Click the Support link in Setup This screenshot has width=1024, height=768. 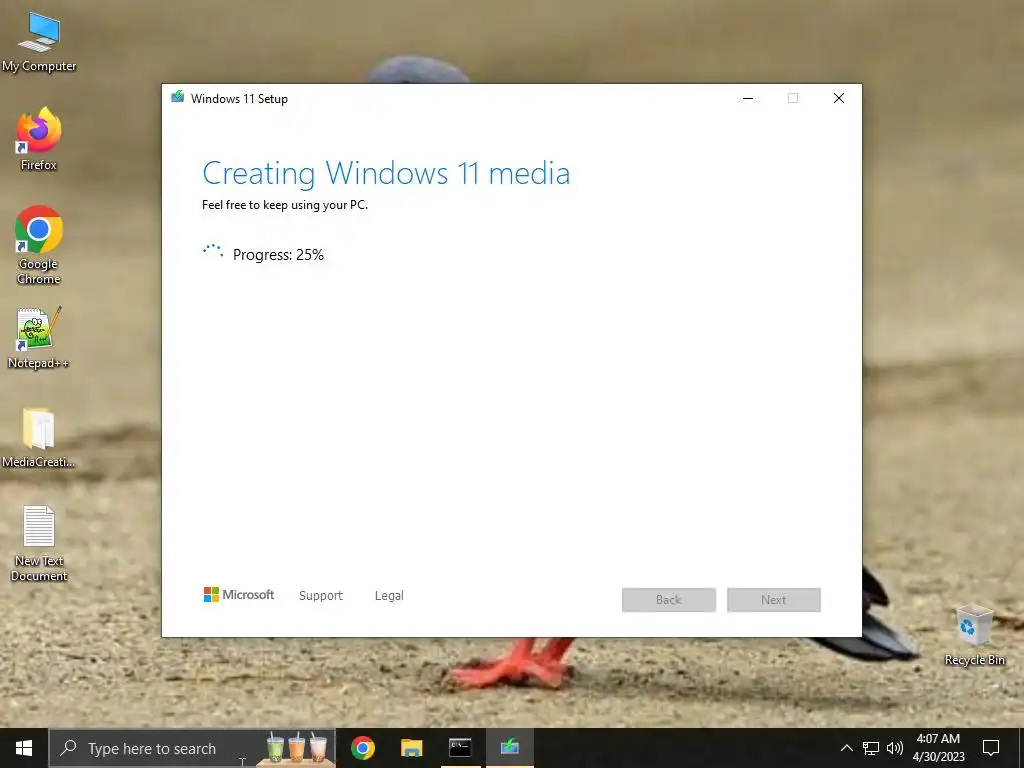[x=321, y=596]
